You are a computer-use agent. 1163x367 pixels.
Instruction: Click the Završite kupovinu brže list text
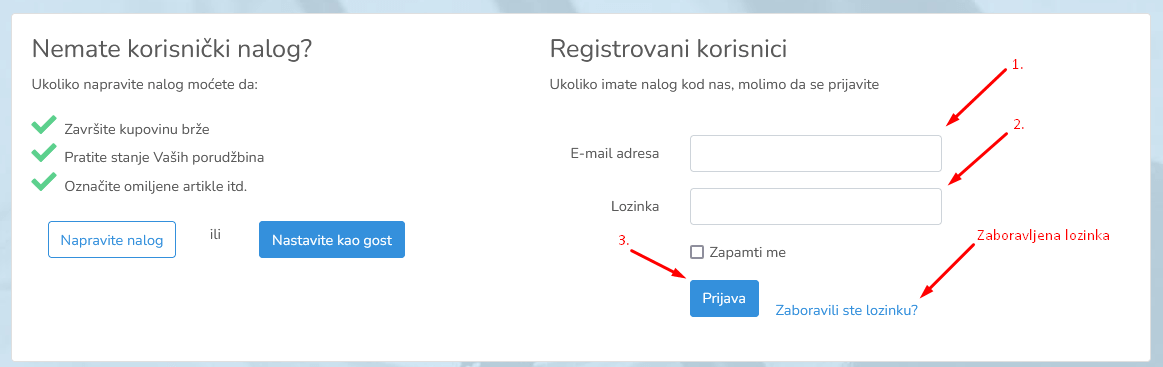click(137, 130)
